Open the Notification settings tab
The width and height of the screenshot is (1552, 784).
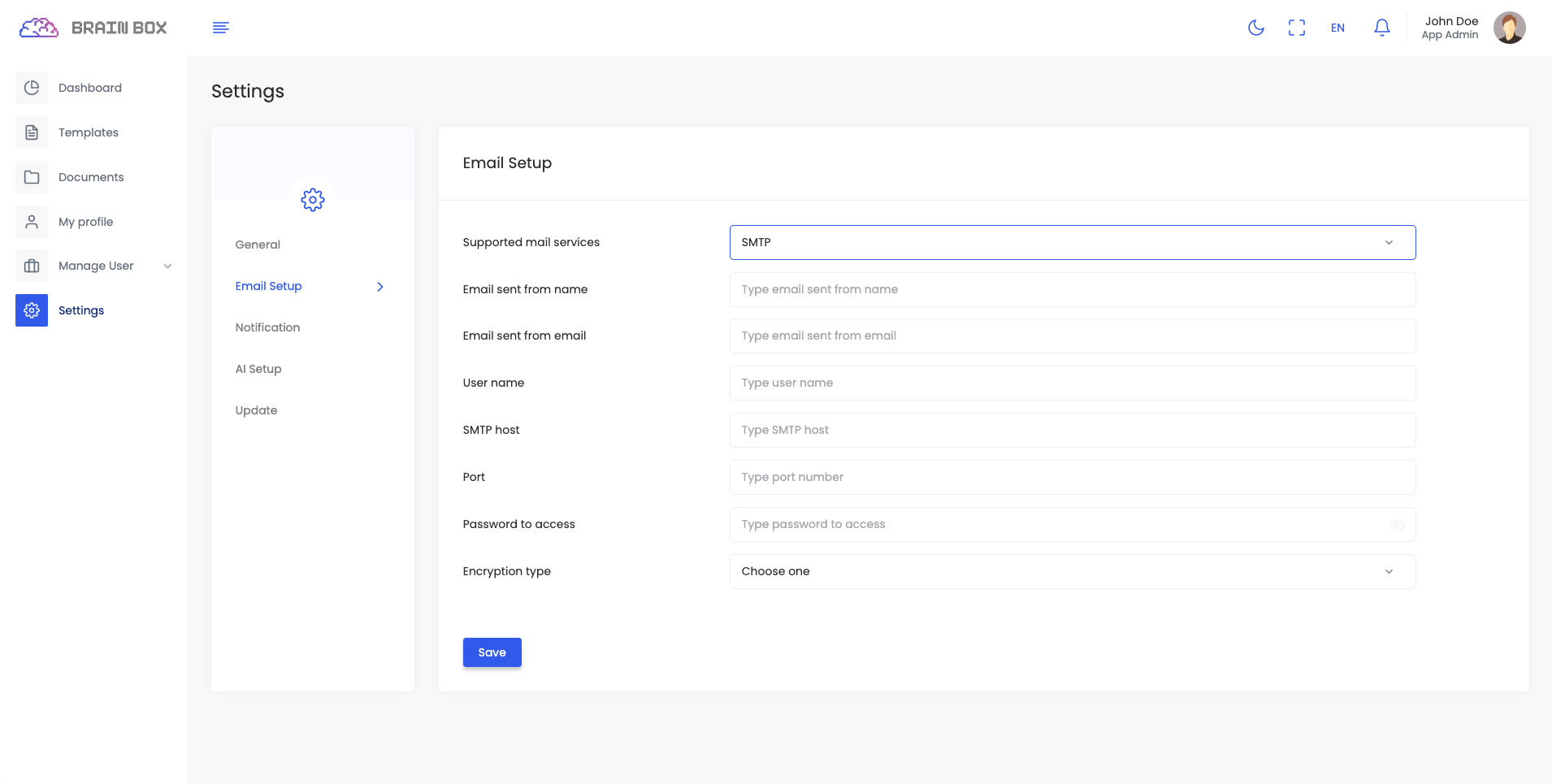[x=267, y=327]
